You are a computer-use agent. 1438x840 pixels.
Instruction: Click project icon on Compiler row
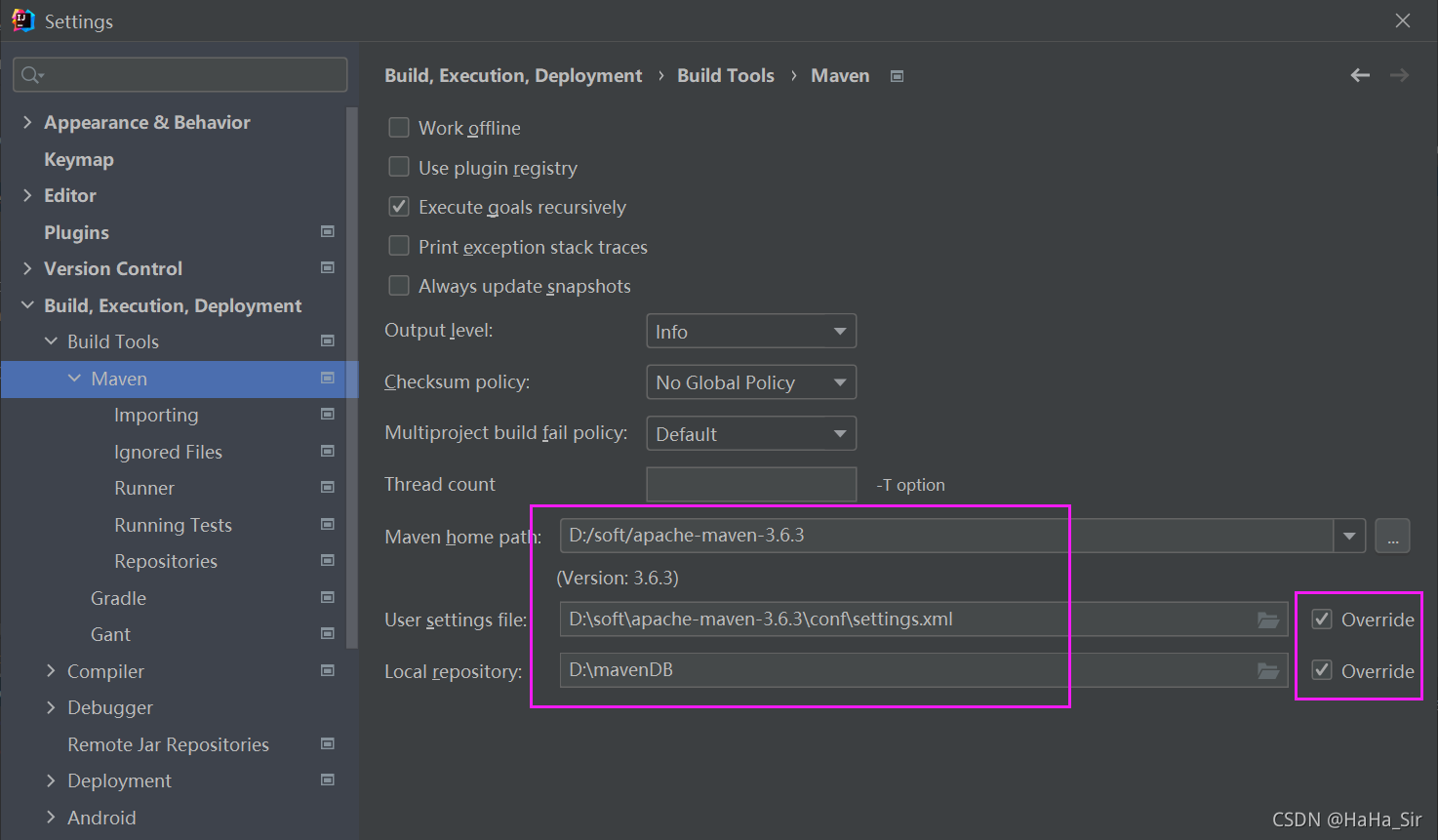[328, 670]
